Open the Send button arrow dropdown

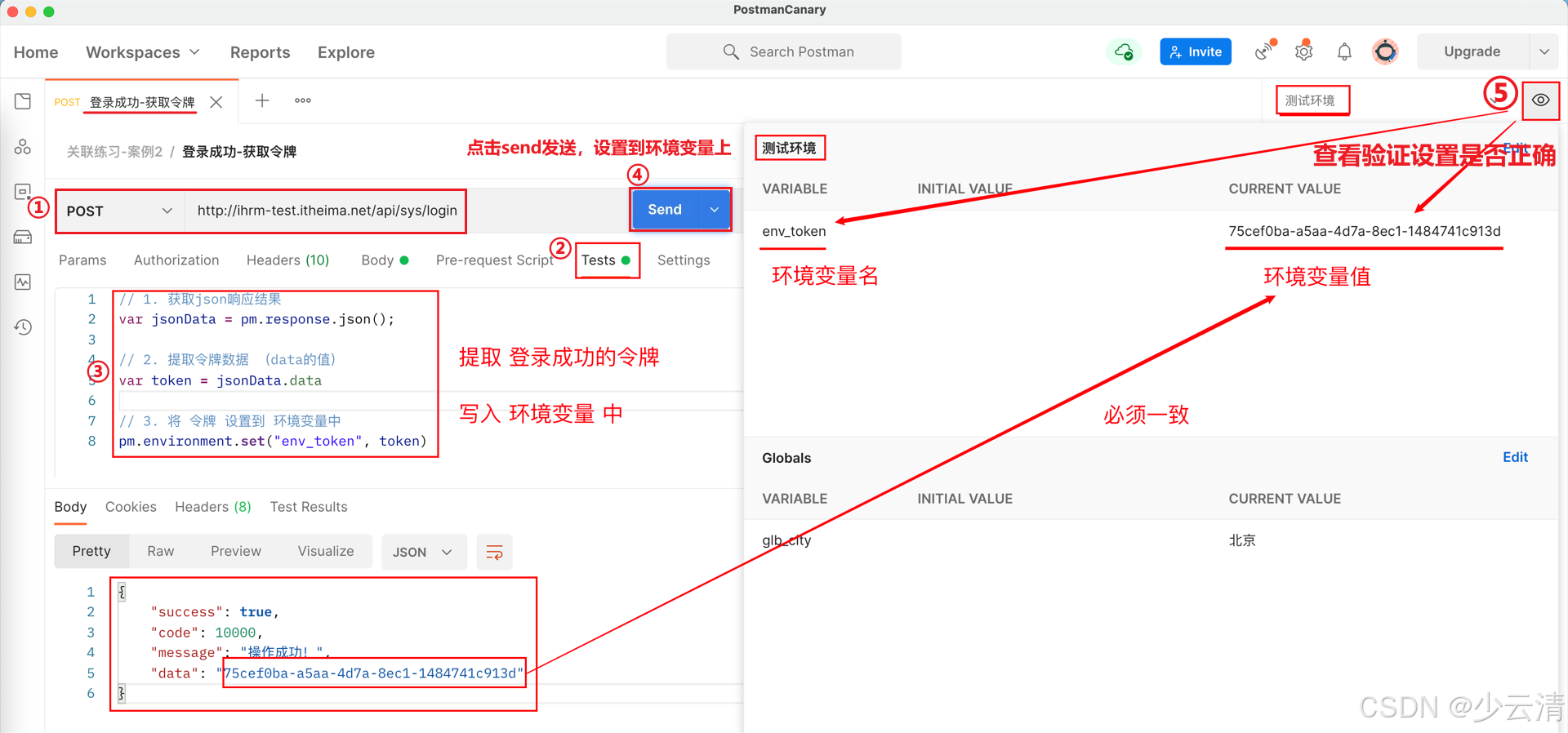point(715,210)
